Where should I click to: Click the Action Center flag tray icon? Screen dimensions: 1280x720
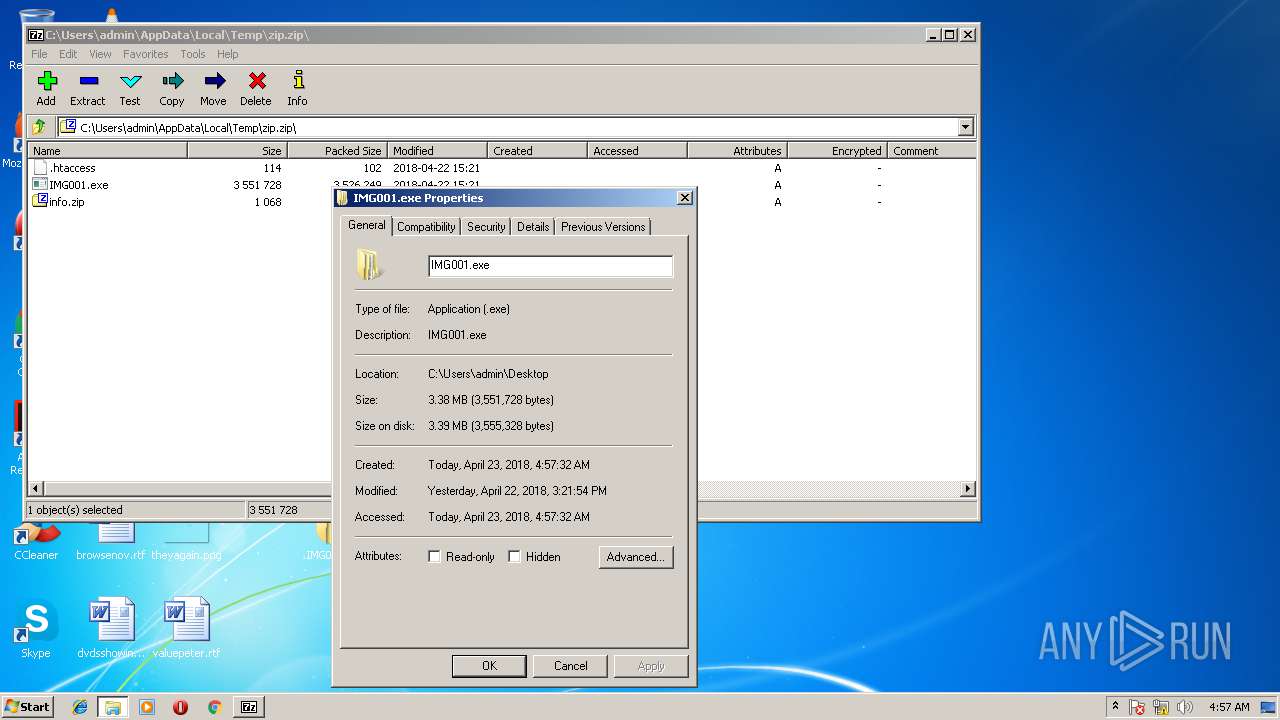point(1138,707)
